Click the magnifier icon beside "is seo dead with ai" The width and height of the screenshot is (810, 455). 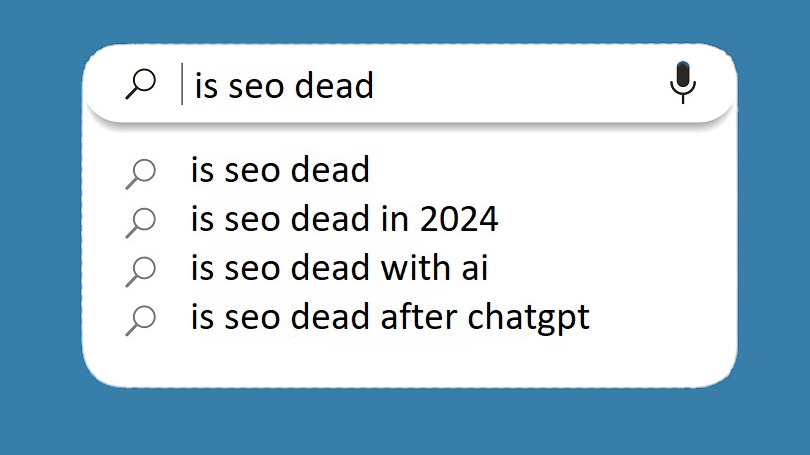pos(141,270)
